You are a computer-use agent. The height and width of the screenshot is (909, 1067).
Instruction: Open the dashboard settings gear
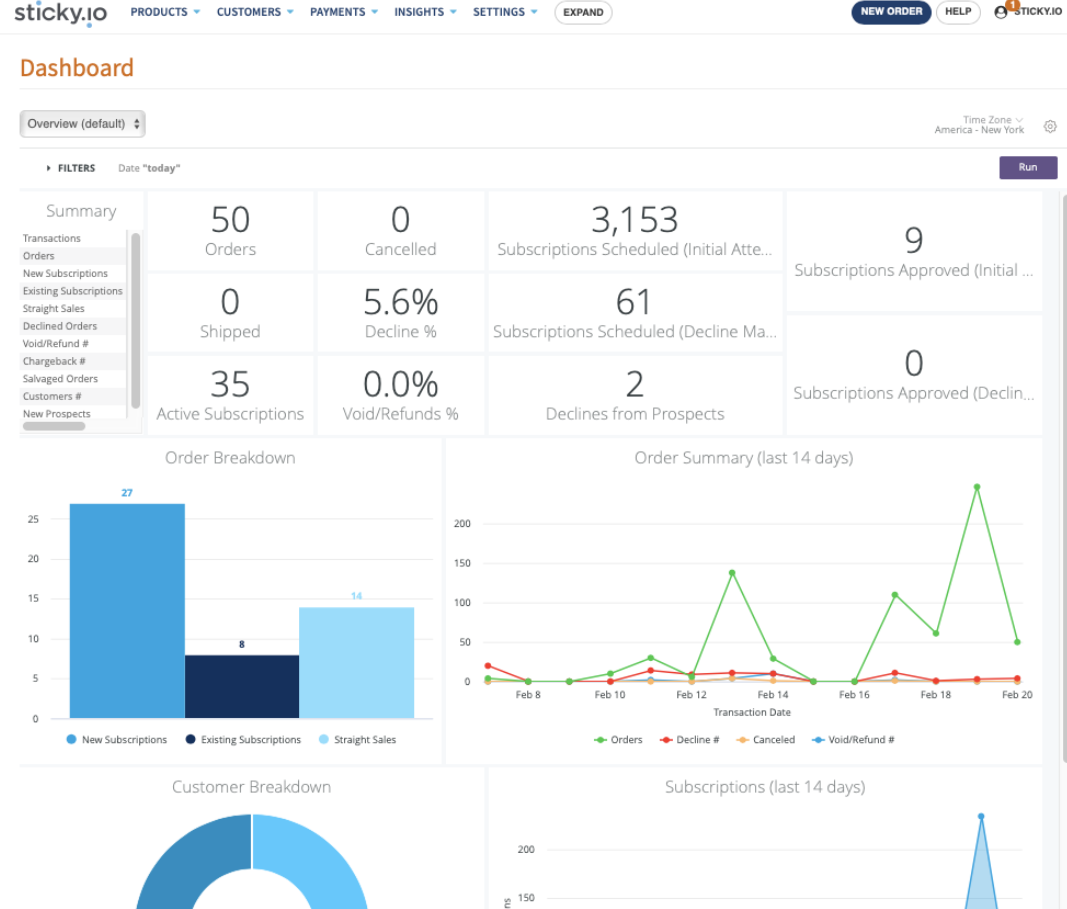coord(1050,126)
